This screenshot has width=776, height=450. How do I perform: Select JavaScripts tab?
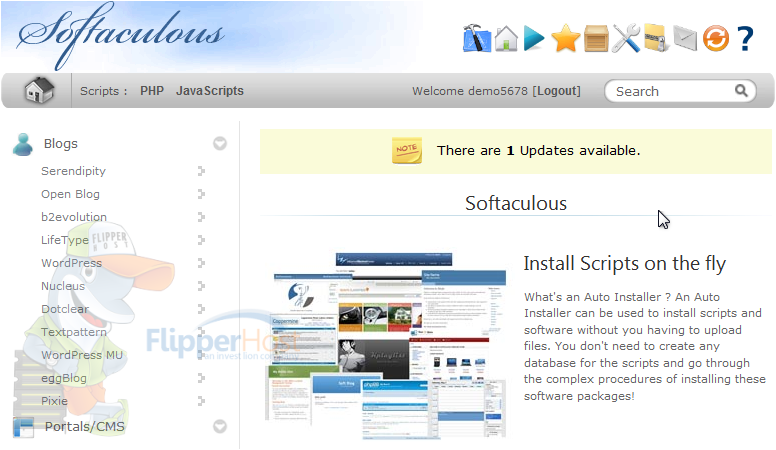[210, 91]
